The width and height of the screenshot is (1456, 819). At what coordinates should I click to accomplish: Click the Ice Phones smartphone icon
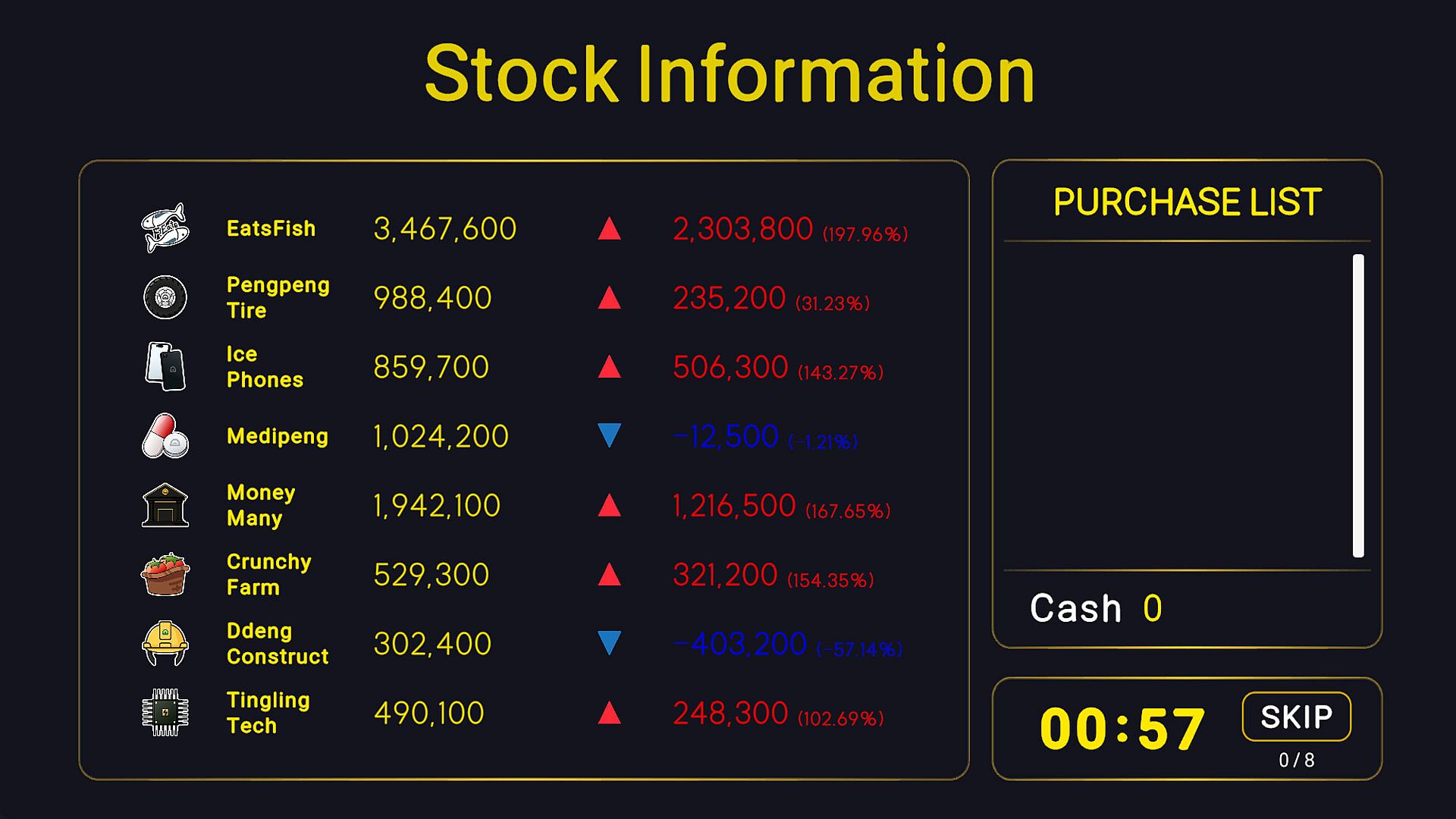[x=165, y=366]
